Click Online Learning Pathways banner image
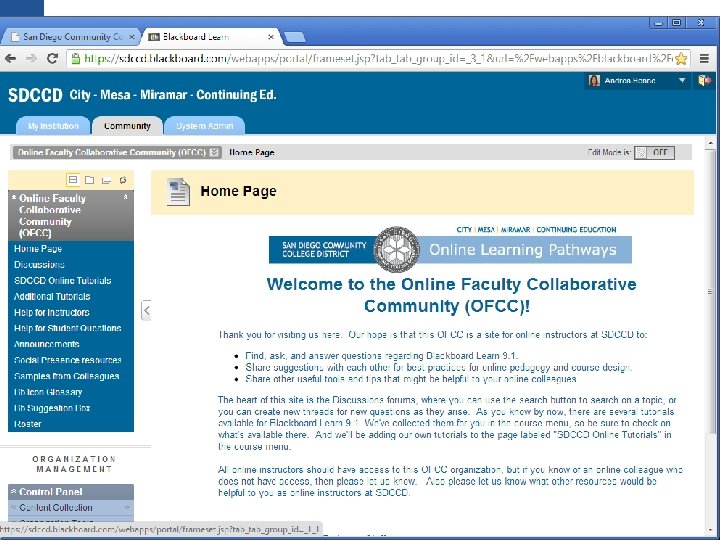Viewport: 720px width, 540px height. (450, 249)
